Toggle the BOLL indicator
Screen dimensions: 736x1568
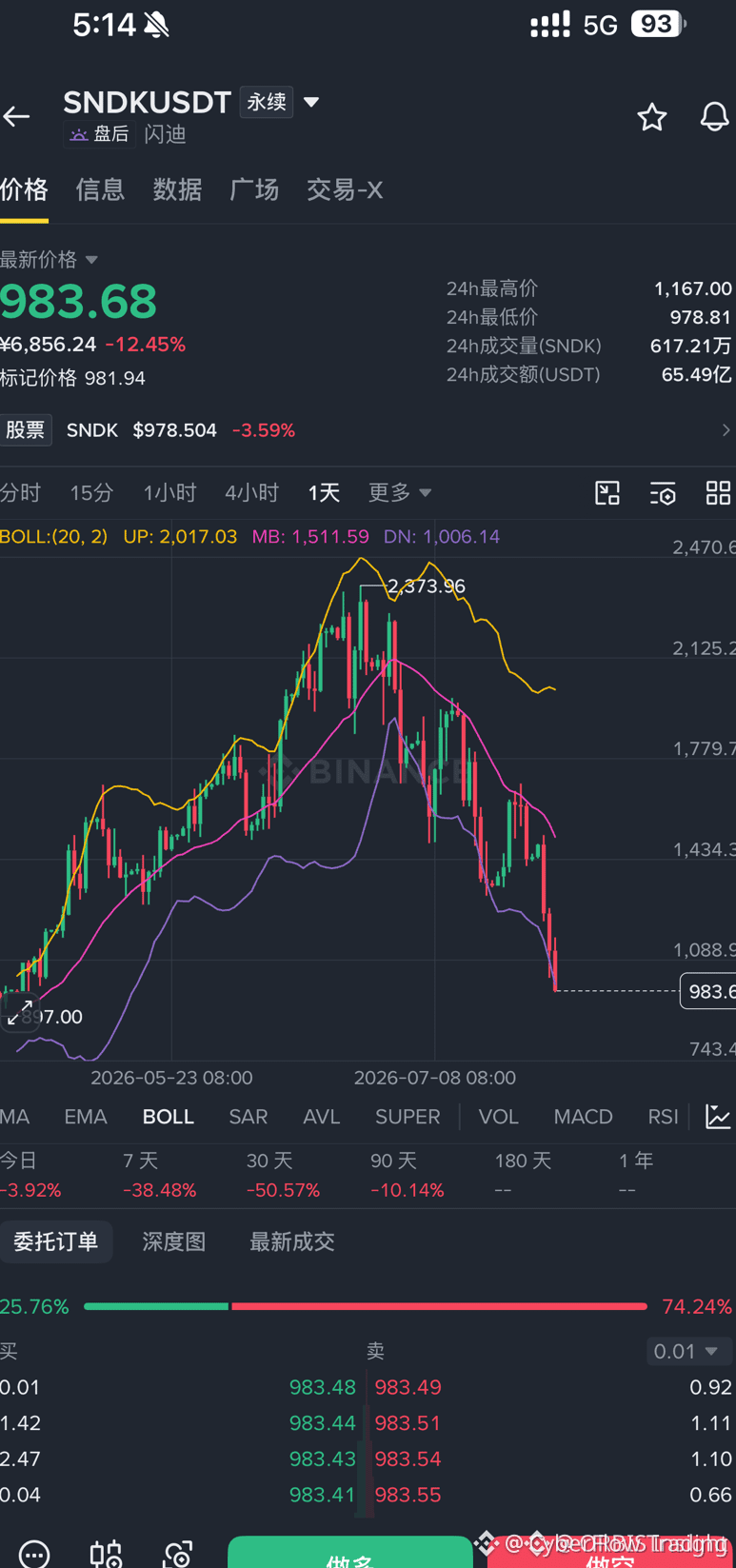point(169,1117)
